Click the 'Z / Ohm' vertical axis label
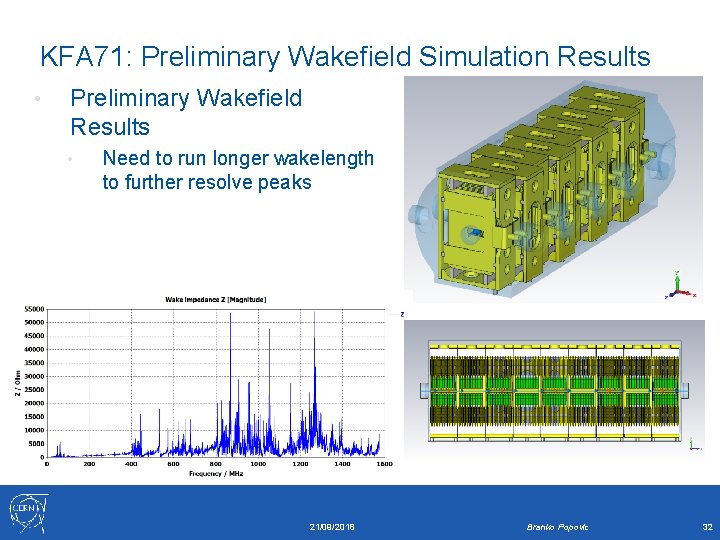This screenshot has height=540, width=720. 18,383
